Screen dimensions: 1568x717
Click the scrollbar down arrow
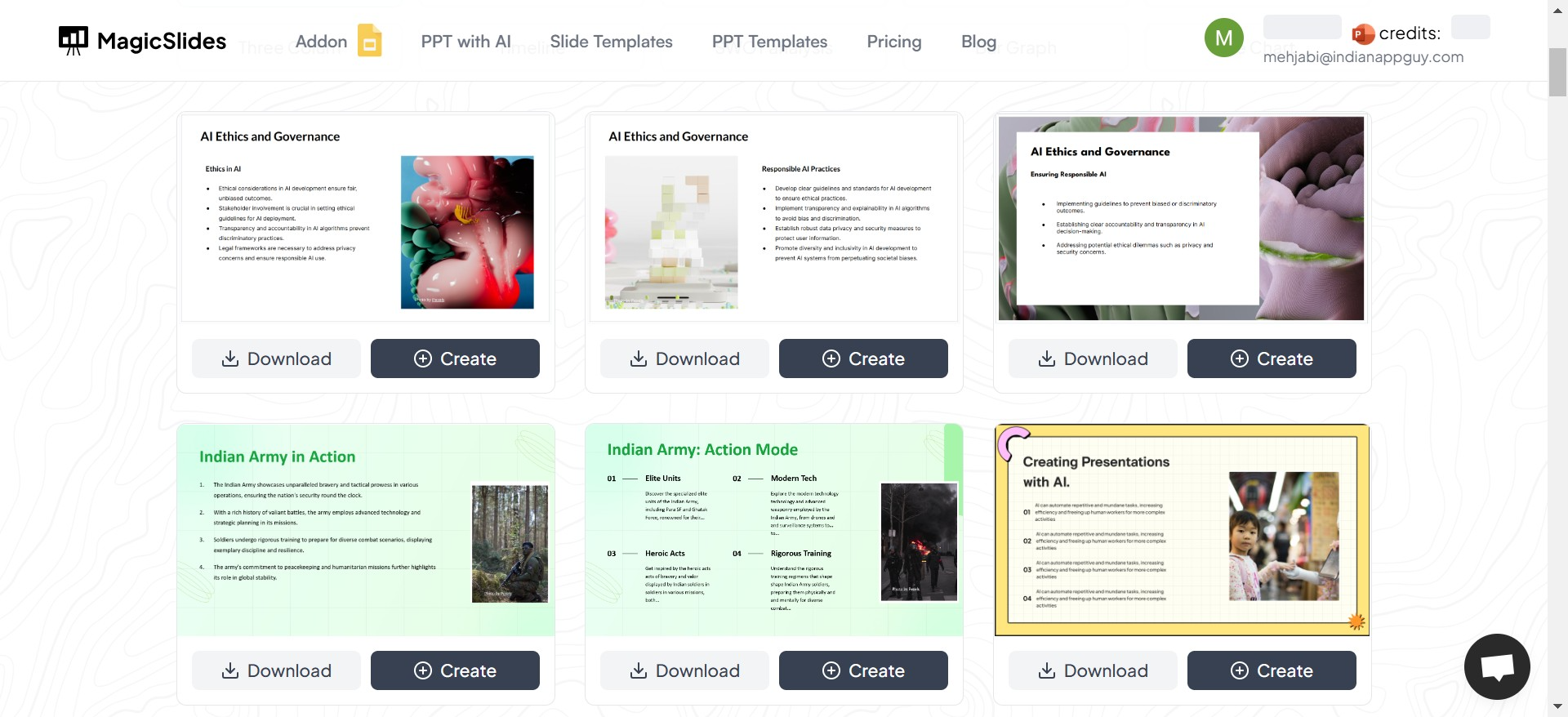pyautogui.click(x=1557, y=706)
